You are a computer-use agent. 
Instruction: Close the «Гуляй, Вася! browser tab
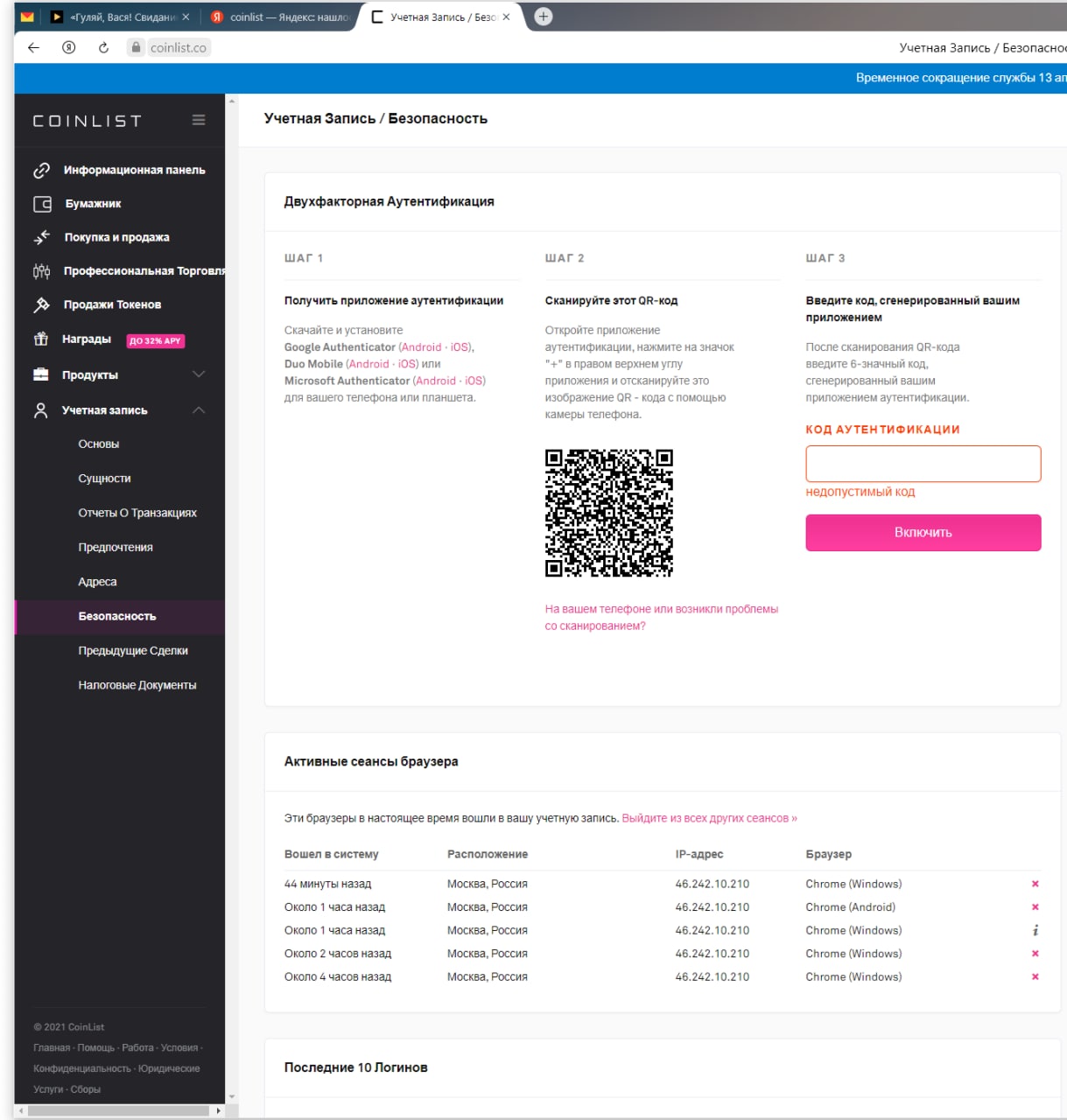(186, 17)
